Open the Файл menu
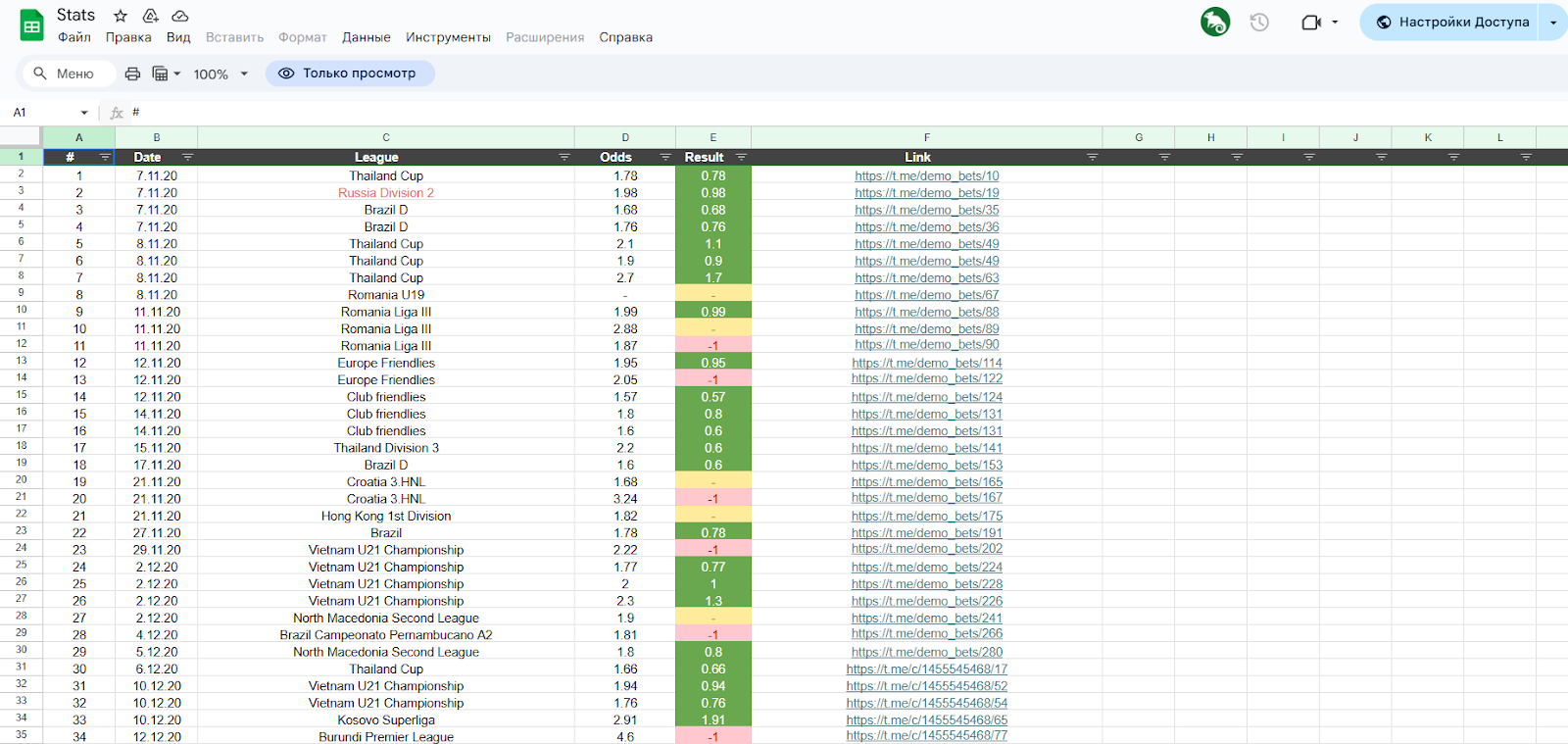Viewport: 1568px width, 744px height. (x=74, y=37)
